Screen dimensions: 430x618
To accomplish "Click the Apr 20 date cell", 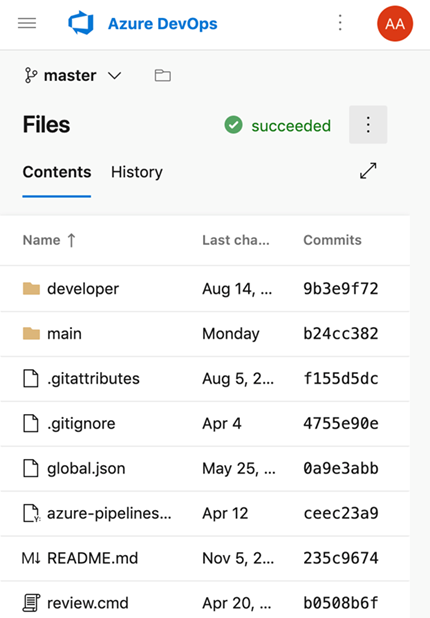I will point(237,603).
